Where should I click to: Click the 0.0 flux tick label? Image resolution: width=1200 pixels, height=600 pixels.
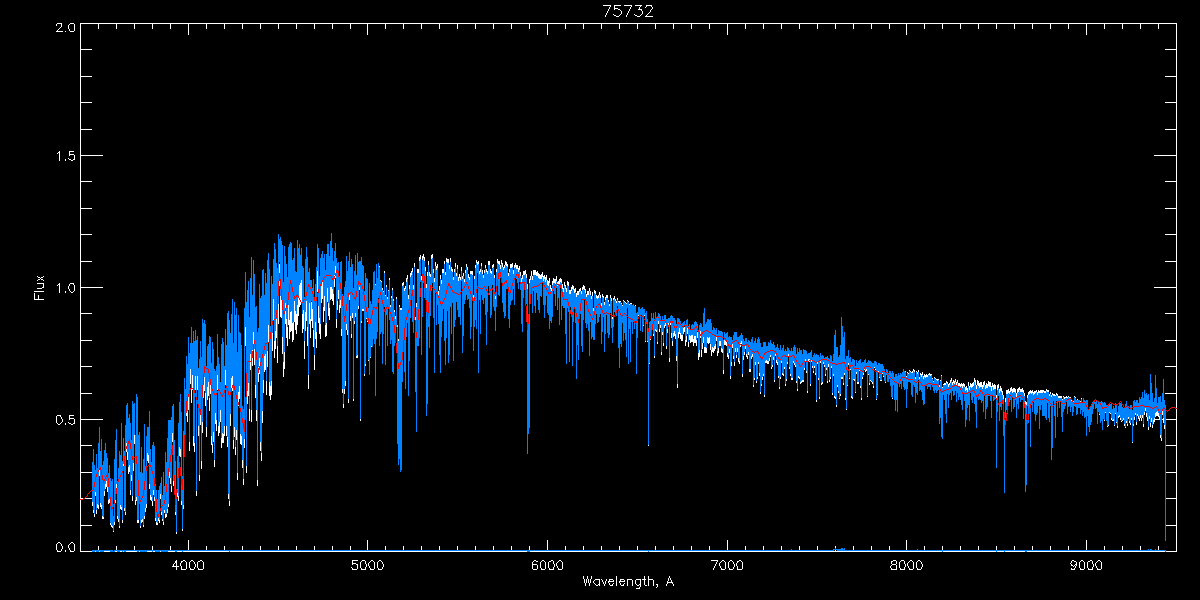[x=65, y=547]
